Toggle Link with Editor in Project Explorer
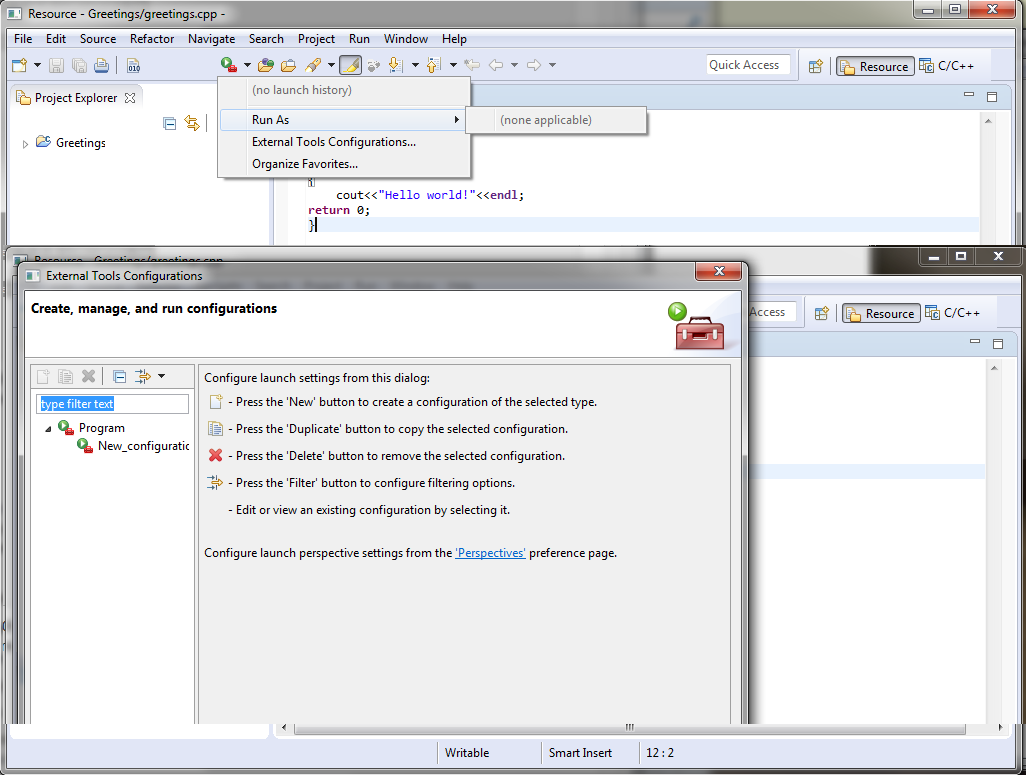The height and width of the screenshot is (775, 1026). click(x=192, y=123)
